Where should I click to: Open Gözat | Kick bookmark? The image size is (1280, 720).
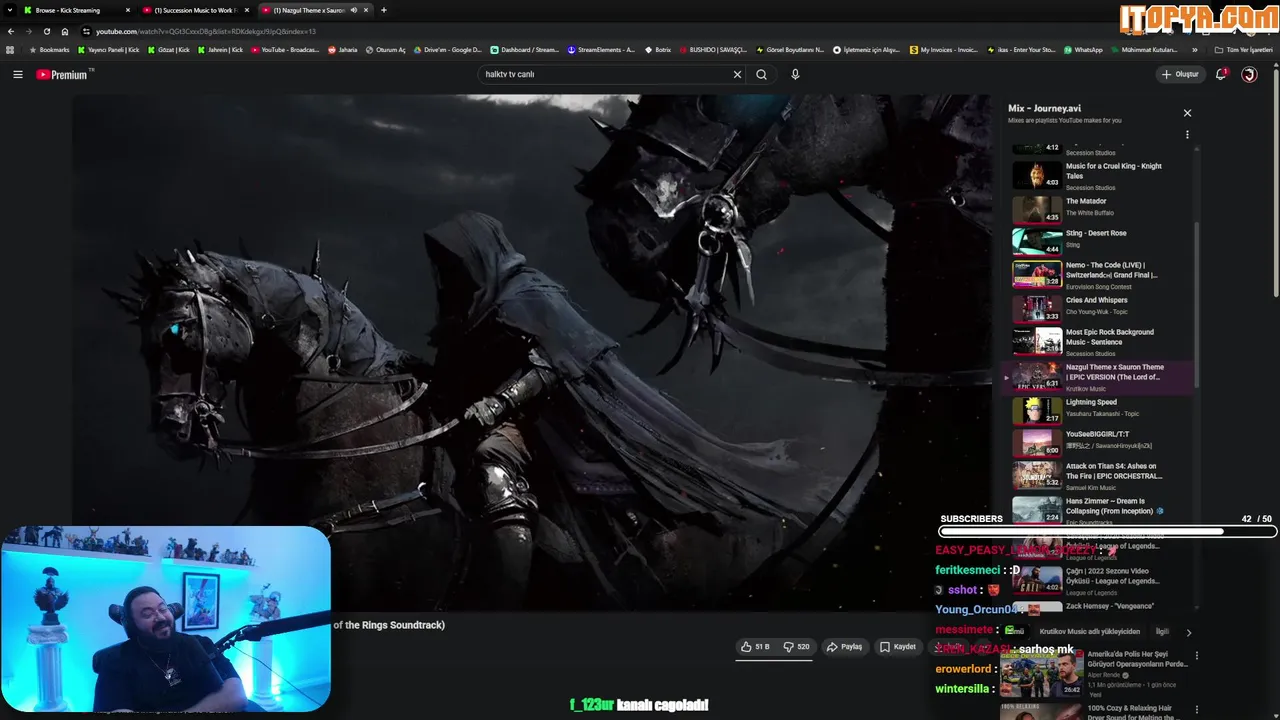[x=168, y=49]
